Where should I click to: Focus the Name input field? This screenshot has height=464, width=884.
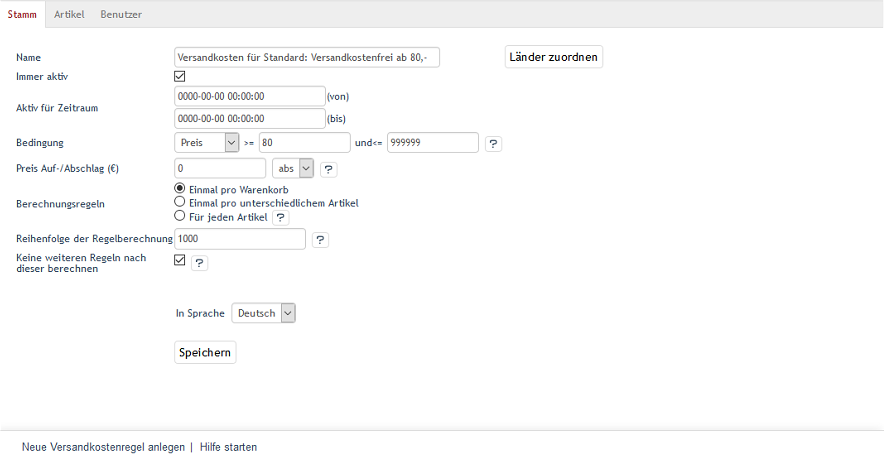click(307, 58)
